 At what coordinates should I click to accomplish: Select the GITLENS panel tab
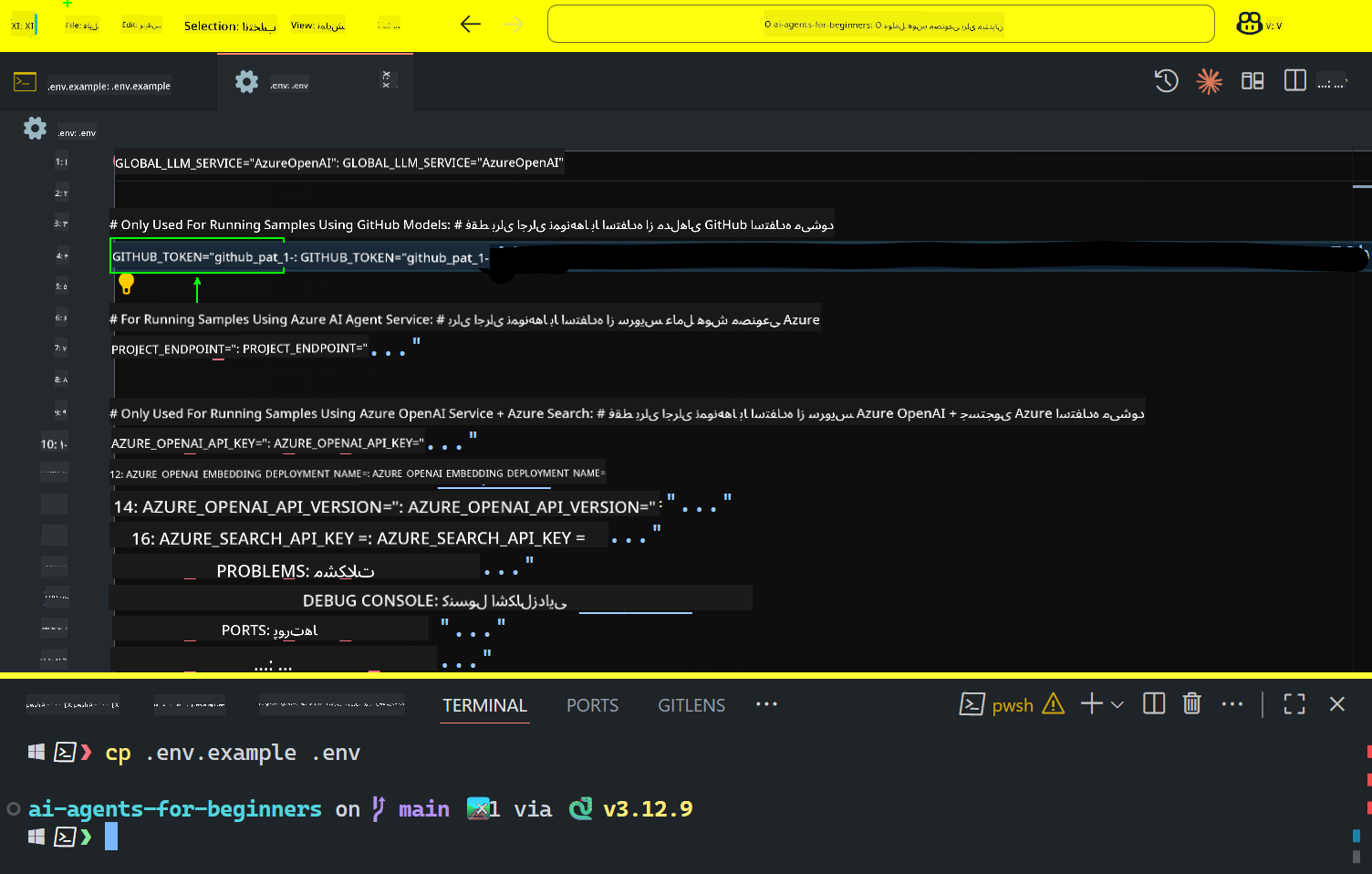pyautogui.click(x=691, y=705)
